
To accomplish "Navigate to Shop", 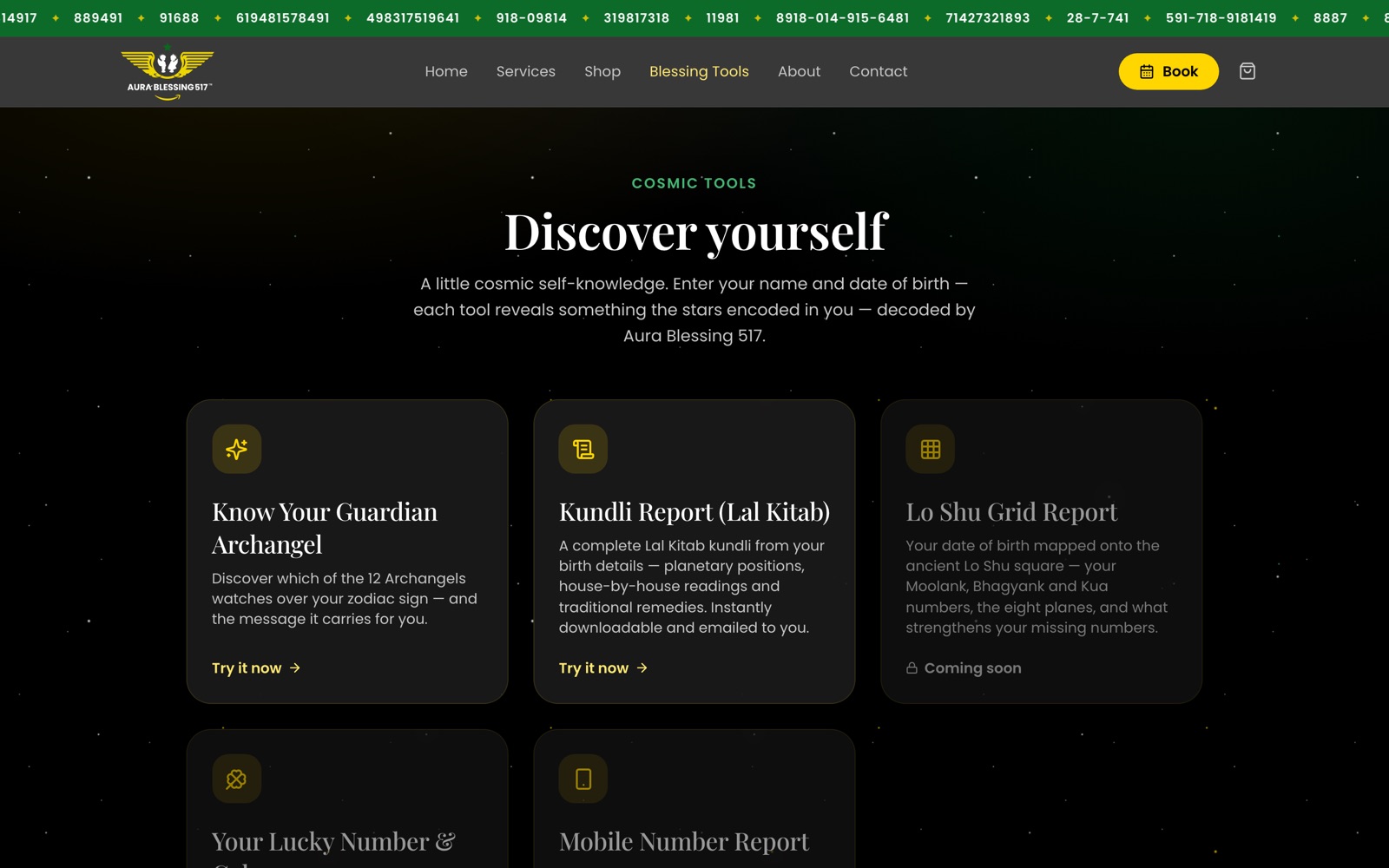I will 602,71.
